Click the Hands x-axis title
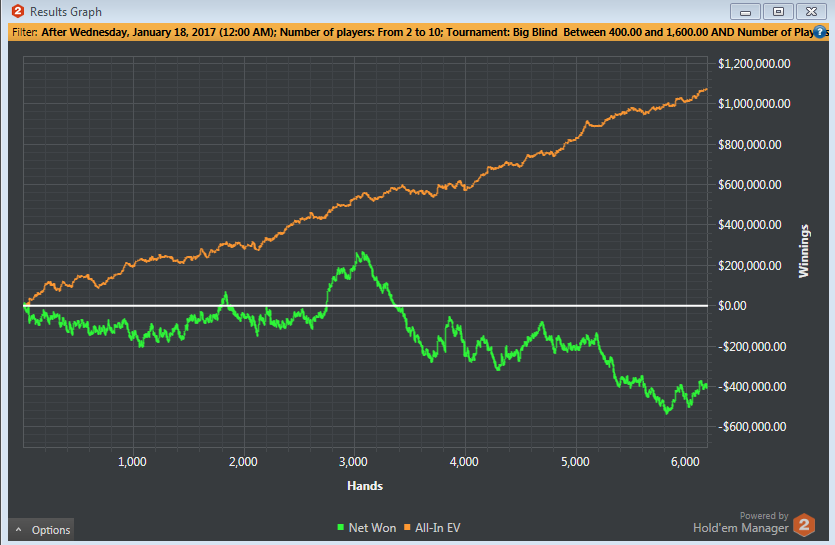 (365, 486)
